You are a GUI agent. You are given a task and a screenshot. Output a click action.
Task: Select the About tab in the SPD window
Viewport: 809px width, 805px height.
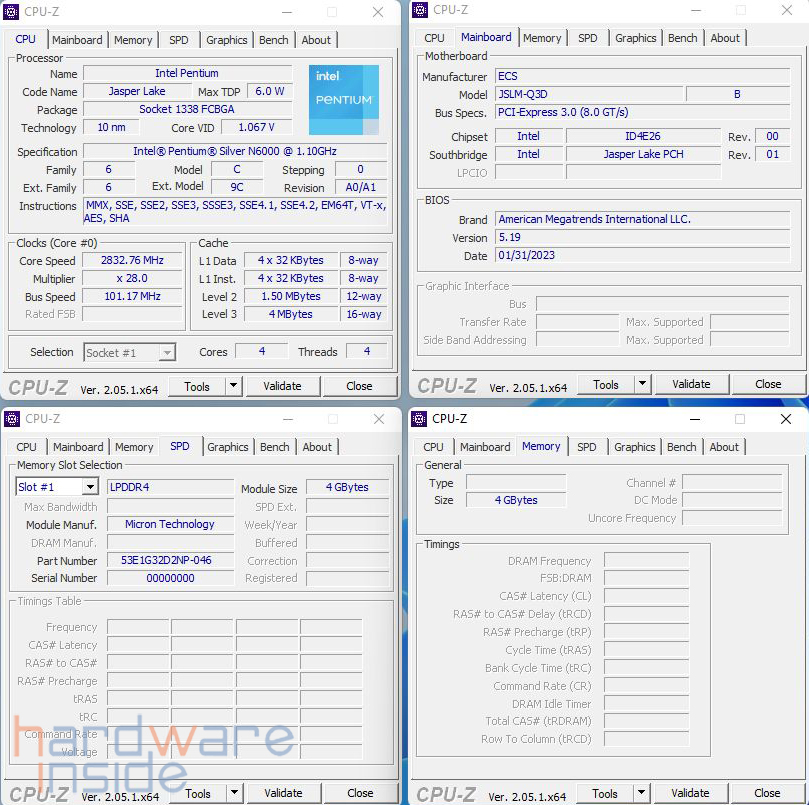pyautogui.click(x=317, y=447)
